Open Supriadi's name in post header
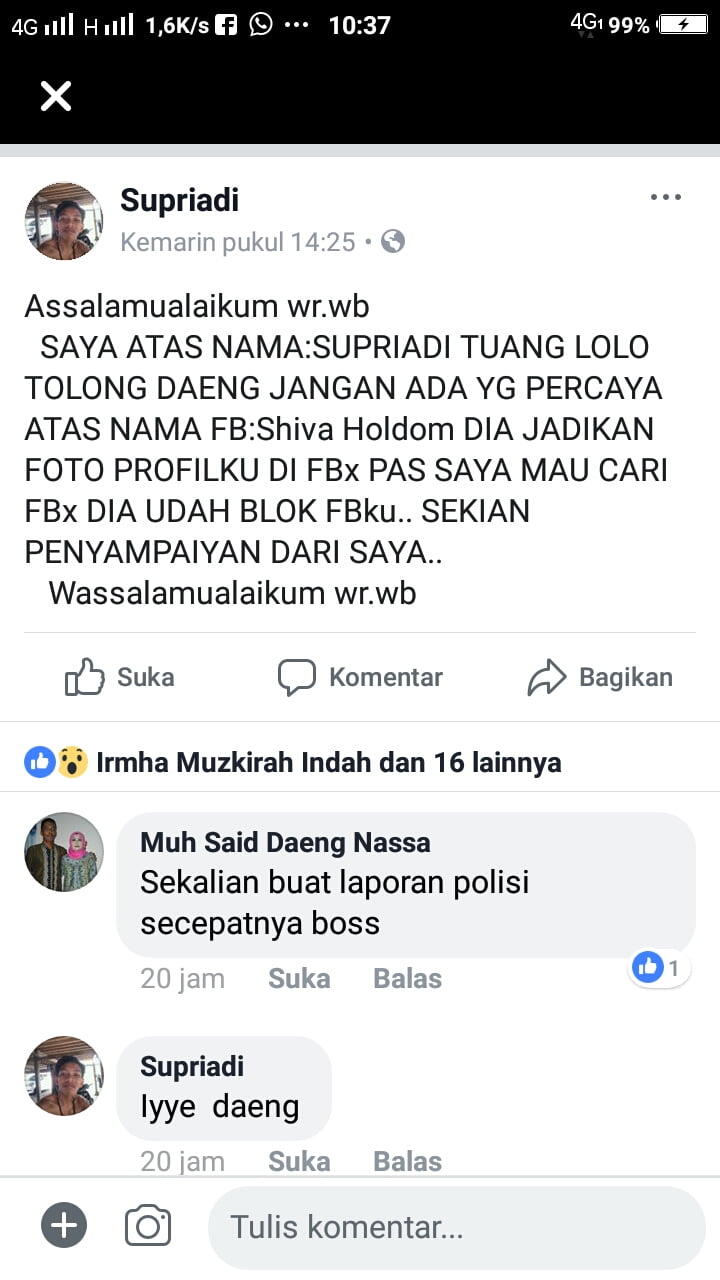 point(180,200)
